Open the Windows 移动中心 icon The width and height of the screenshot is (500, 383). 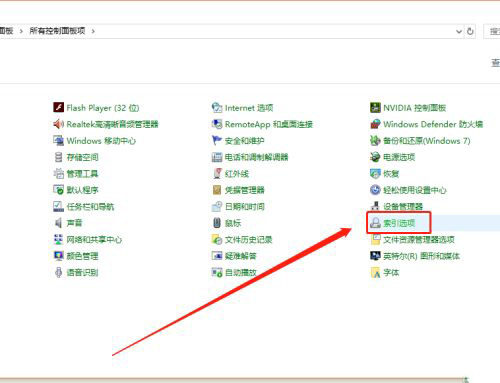[x=58, y=141]
